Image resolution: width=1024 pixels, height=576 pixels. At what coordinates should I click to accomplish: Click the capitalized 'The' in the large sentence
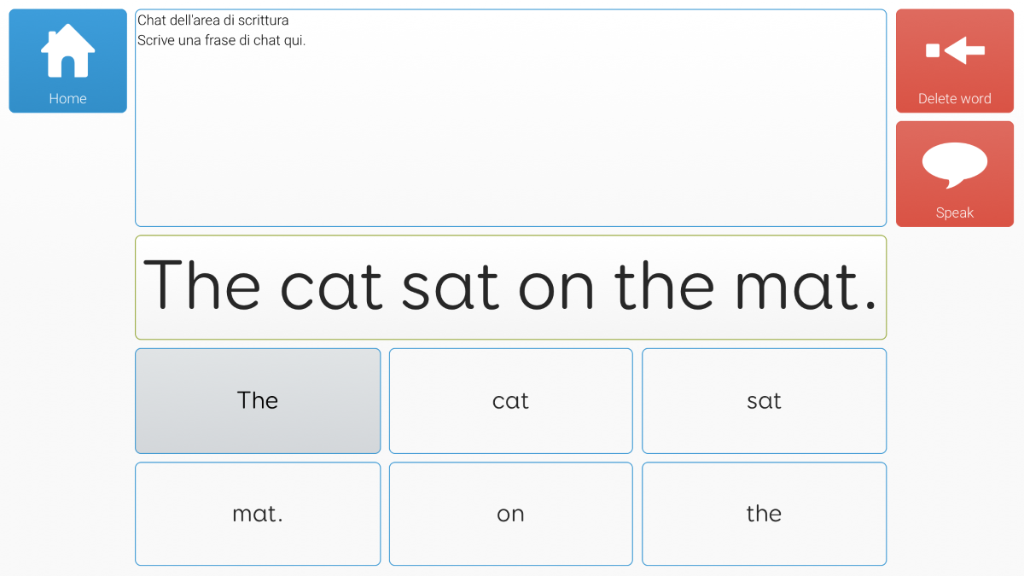tap(202, 285)
